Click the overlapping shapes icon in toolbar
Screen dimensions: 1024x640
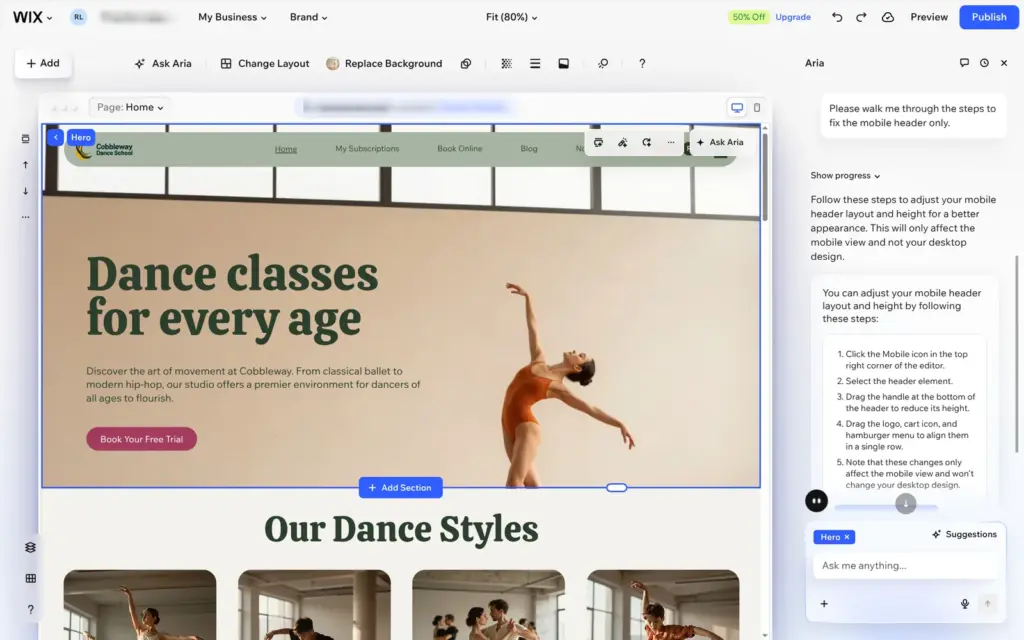click(466, 63)
